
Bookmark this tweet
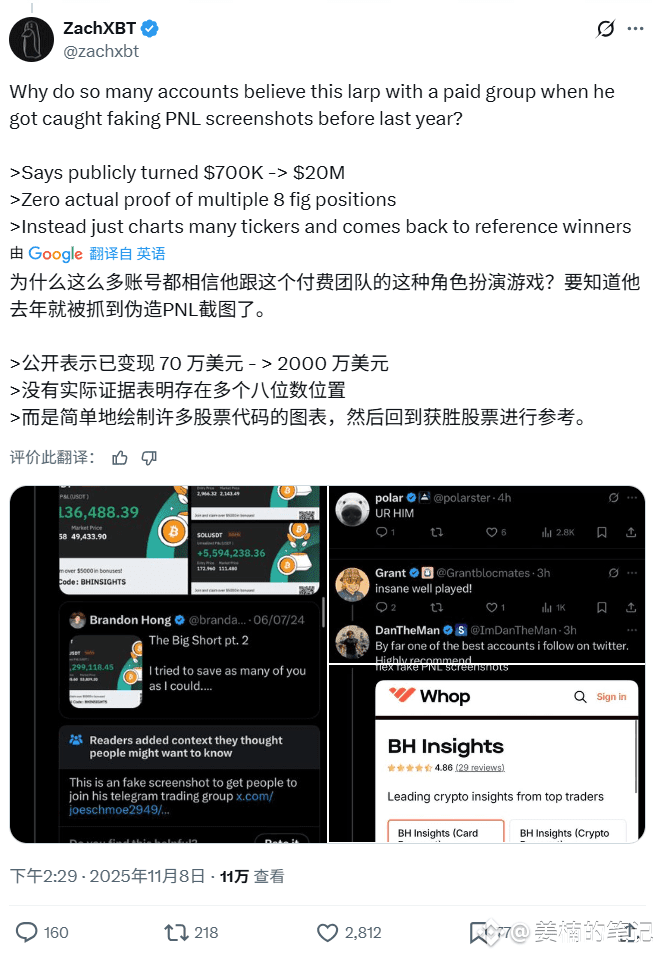(x=478, y=932)
